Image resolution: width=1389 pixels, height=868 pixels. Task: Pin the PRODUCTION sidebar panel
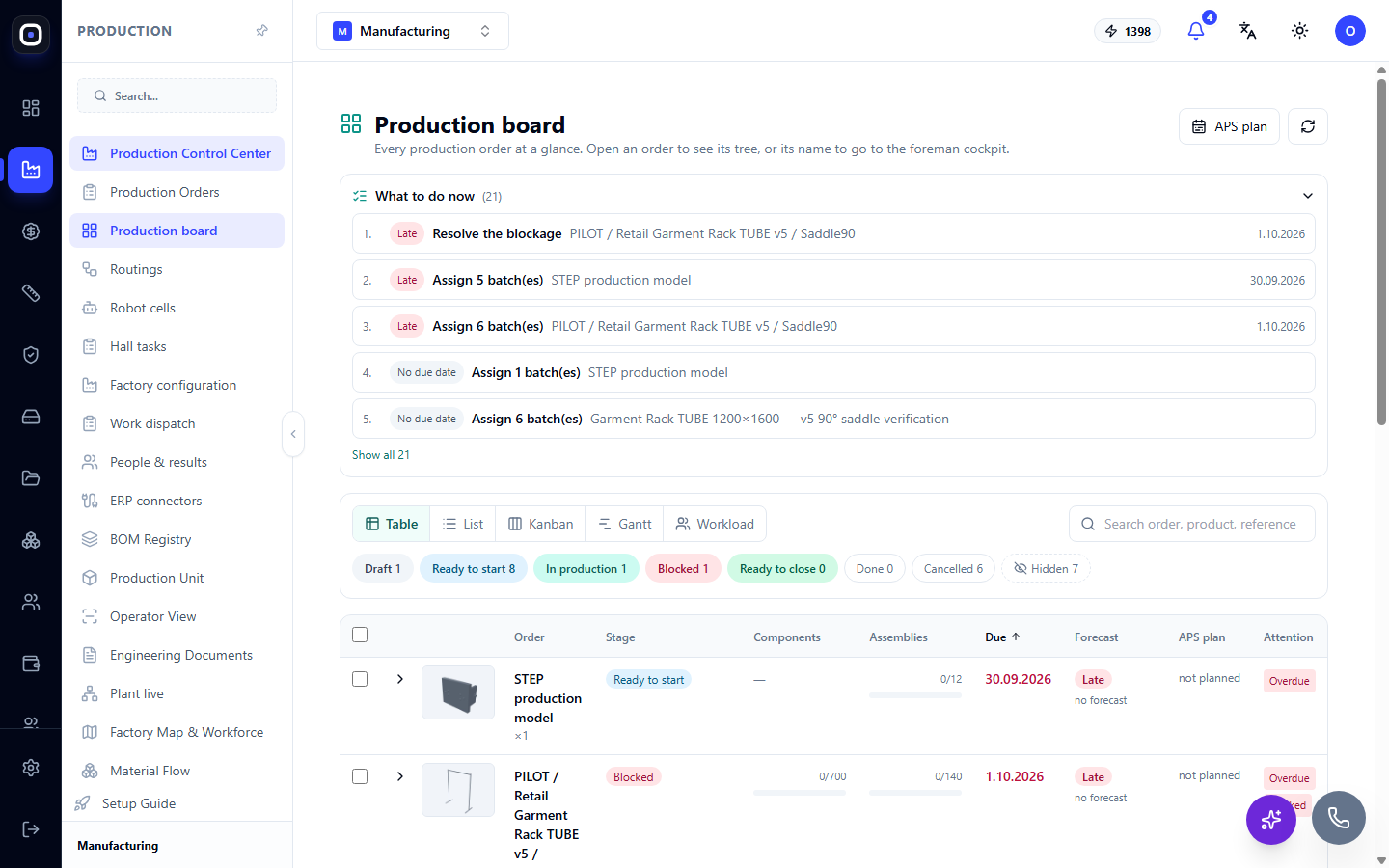tap(261, 31)
